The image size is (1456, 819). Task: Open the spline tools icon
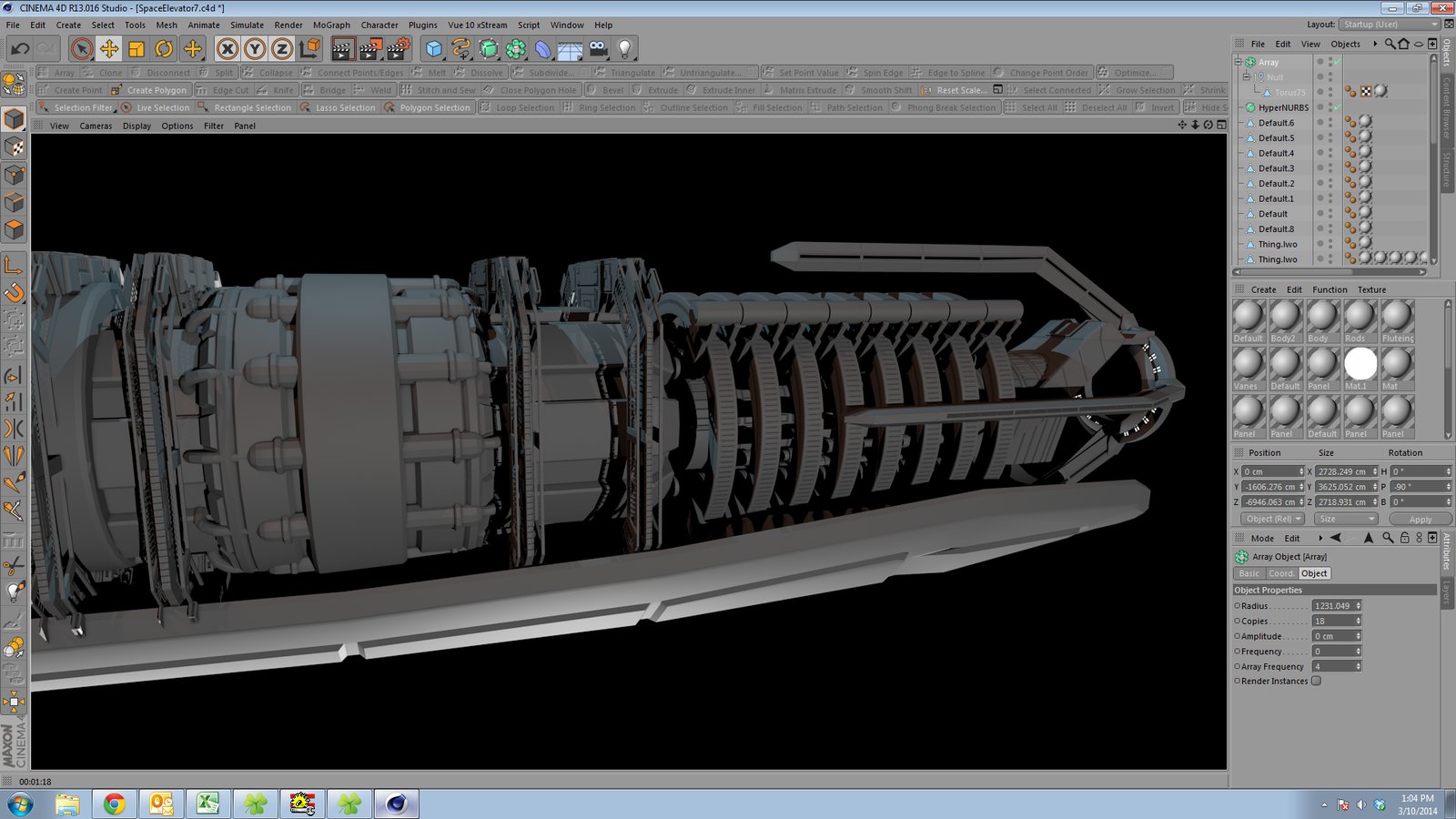[x=461, y=48]
